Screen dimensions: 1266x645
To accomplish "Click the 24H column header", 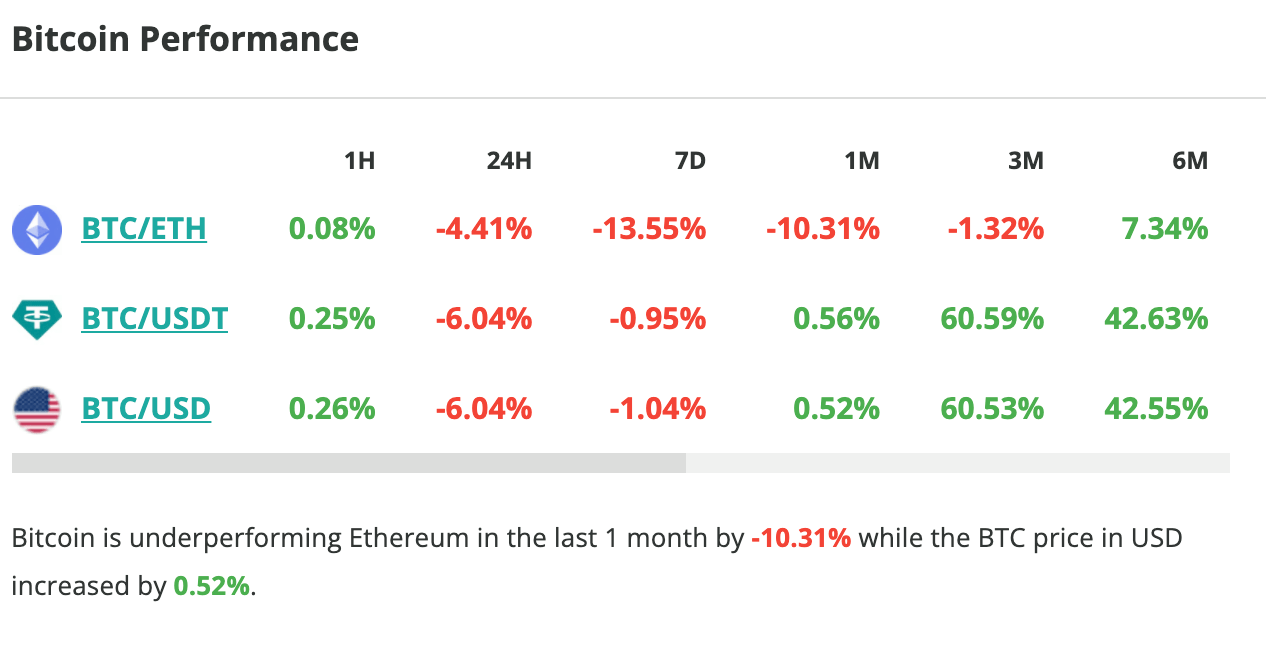I will [509, 160].
